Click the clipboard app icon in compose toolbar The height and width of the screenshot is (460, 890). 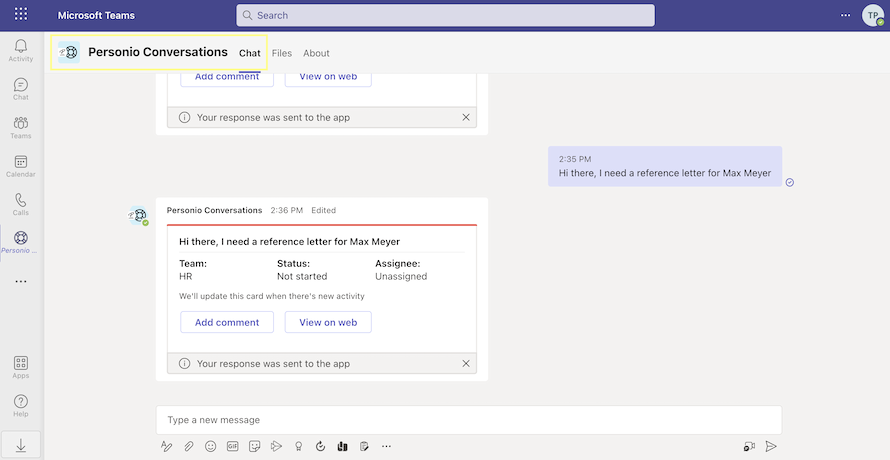[364, 446]
